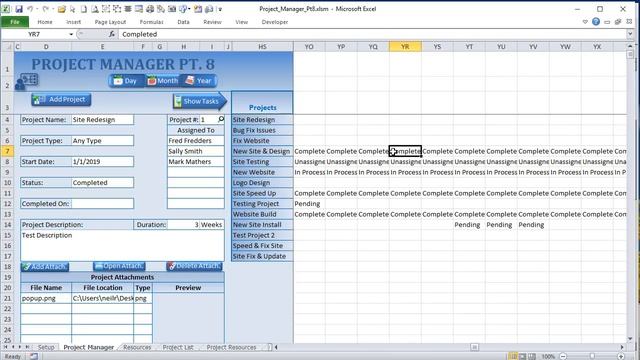
Task: Click the Start Date field 1/1/2019
Action: pos(102,162)
